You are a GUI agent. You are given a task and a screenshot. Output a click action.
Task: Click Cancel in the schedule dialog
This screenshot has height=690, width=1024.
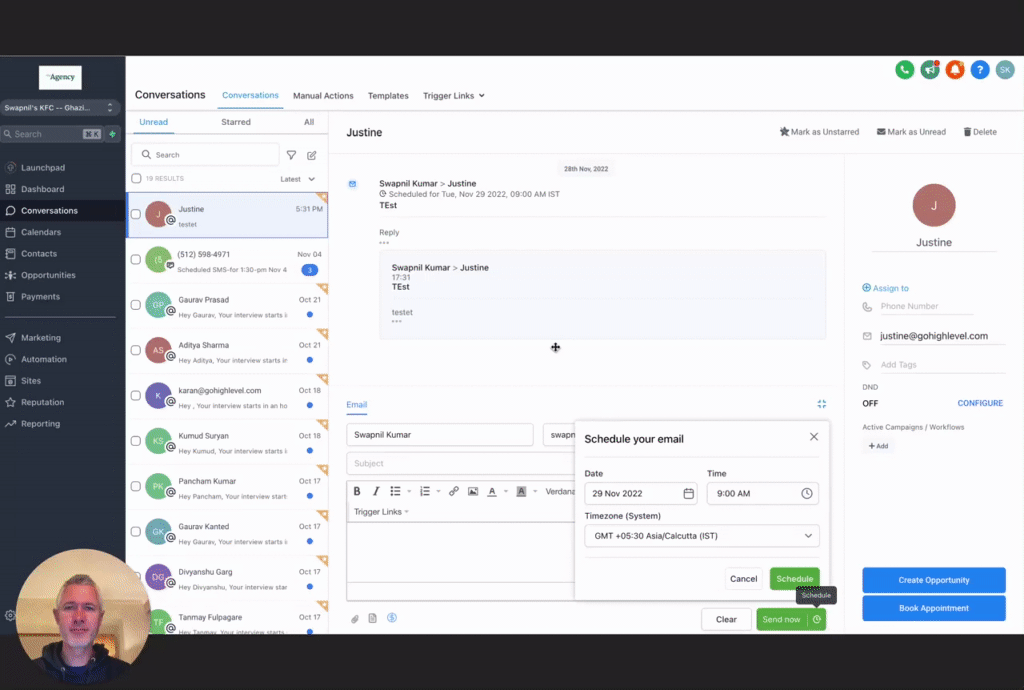pos(743,579)
